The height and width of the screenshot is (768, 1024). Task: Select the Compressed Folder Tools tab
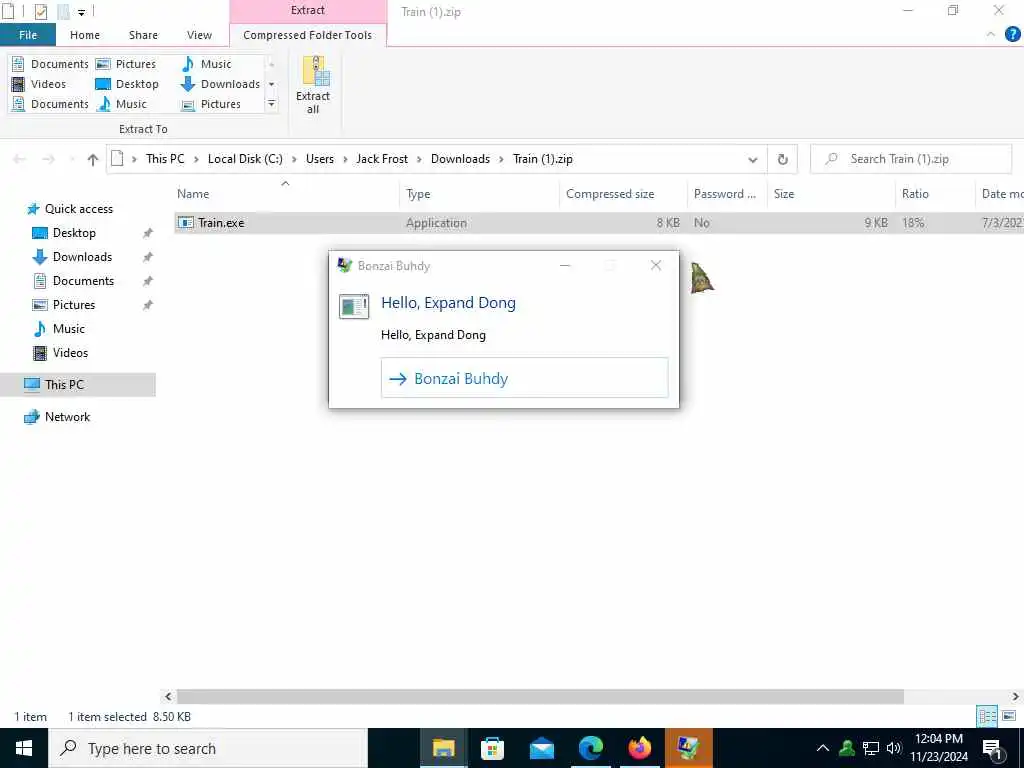tap(308, 35)
